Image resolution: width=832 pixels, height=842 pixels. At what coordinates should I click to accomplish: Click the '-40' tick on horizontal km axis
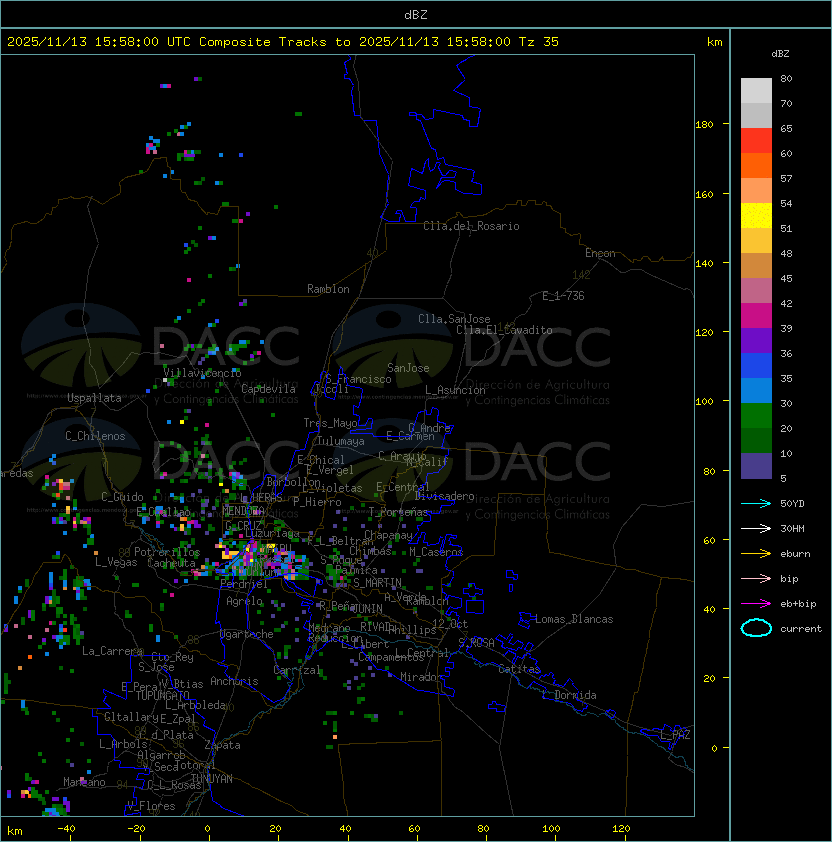pyautogui.click(x=66, y=829)
